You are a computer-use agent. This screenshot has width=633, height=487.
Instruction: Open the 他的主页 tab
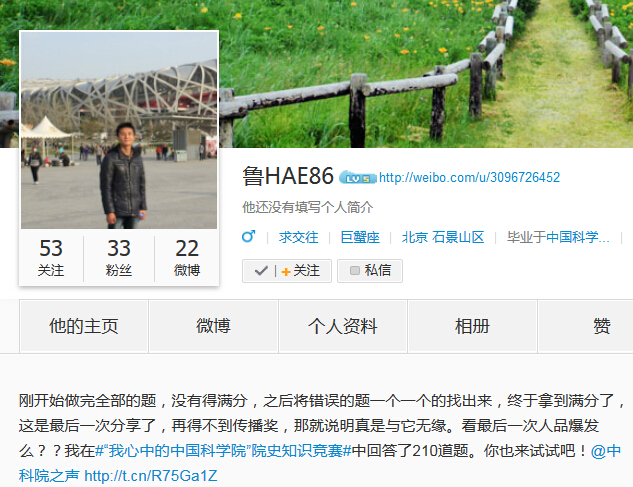click(x=84, y=326)
